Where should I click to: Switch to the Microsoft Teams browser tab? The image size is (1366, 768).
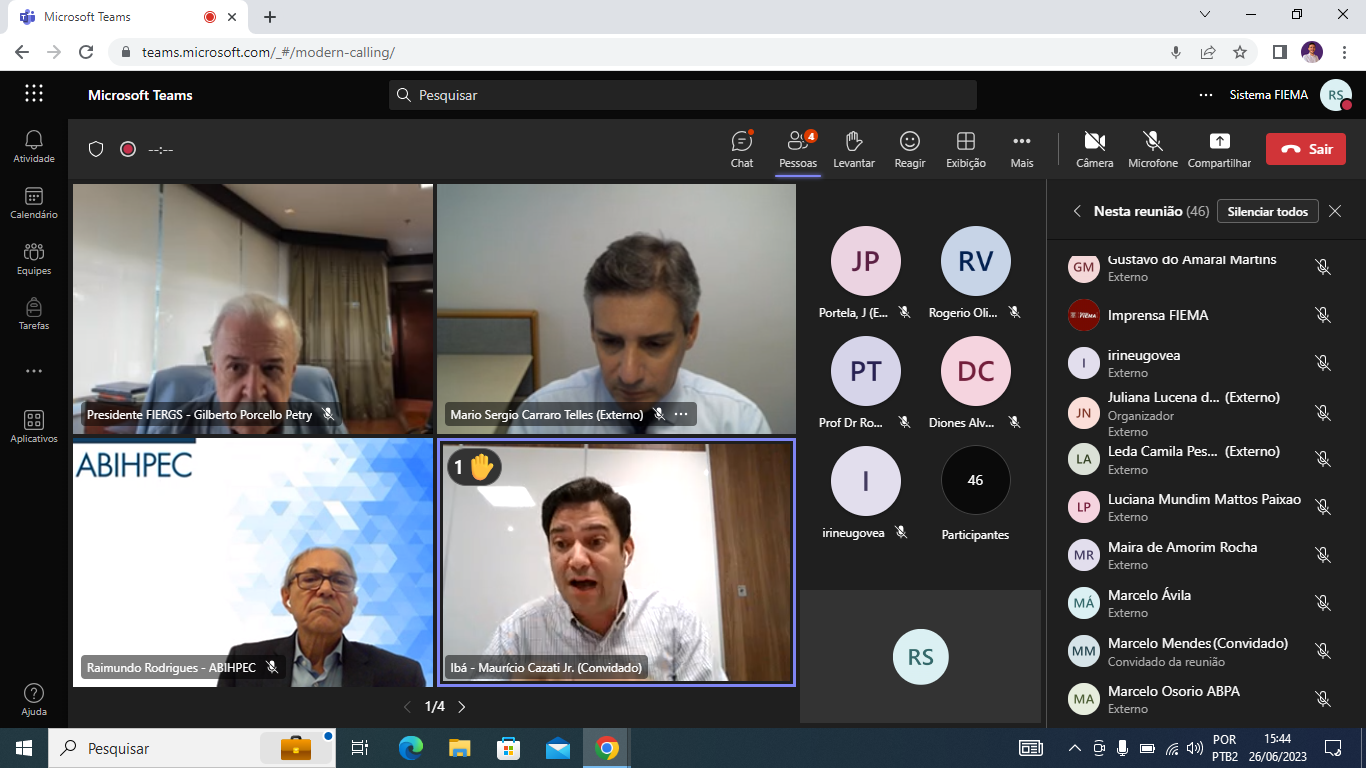[128, 17]
